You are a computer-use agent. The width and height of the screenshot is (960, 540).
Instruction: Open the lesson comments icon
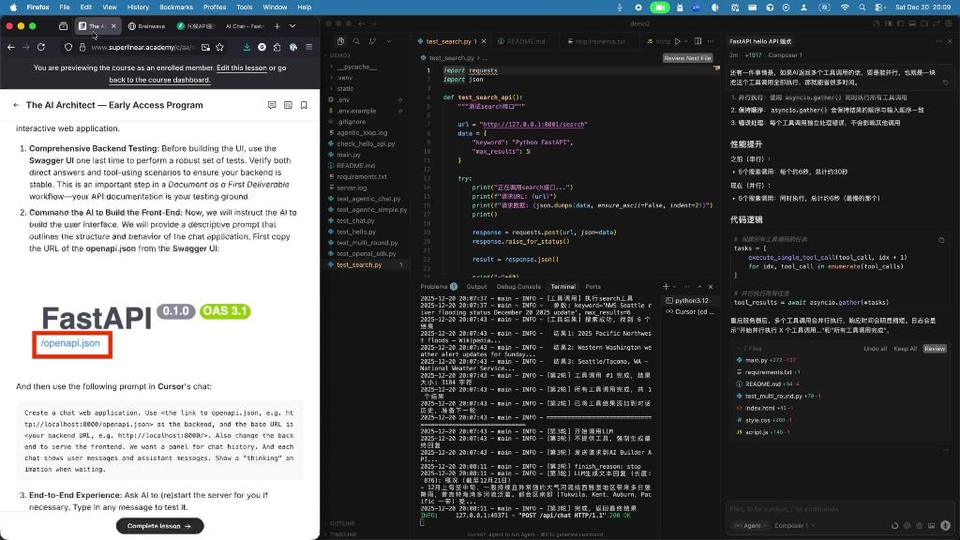pyautogui.click(x=272, y=105)
